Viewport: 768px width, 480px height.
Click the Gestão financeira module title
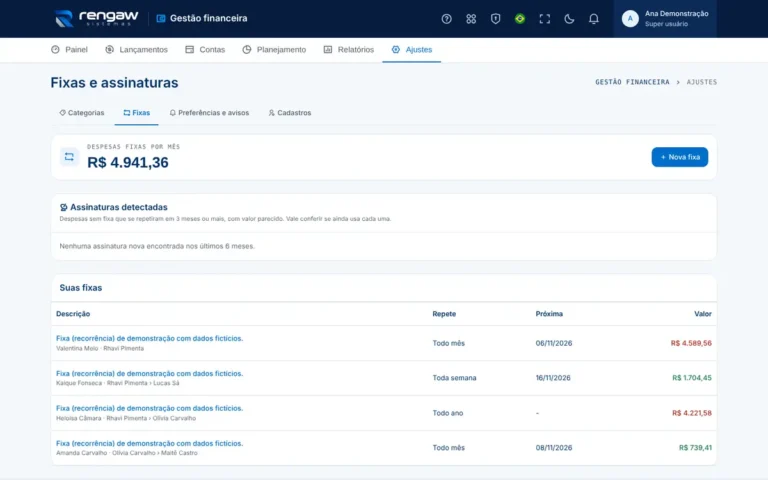pyautogui.click(x=208, y=18)
